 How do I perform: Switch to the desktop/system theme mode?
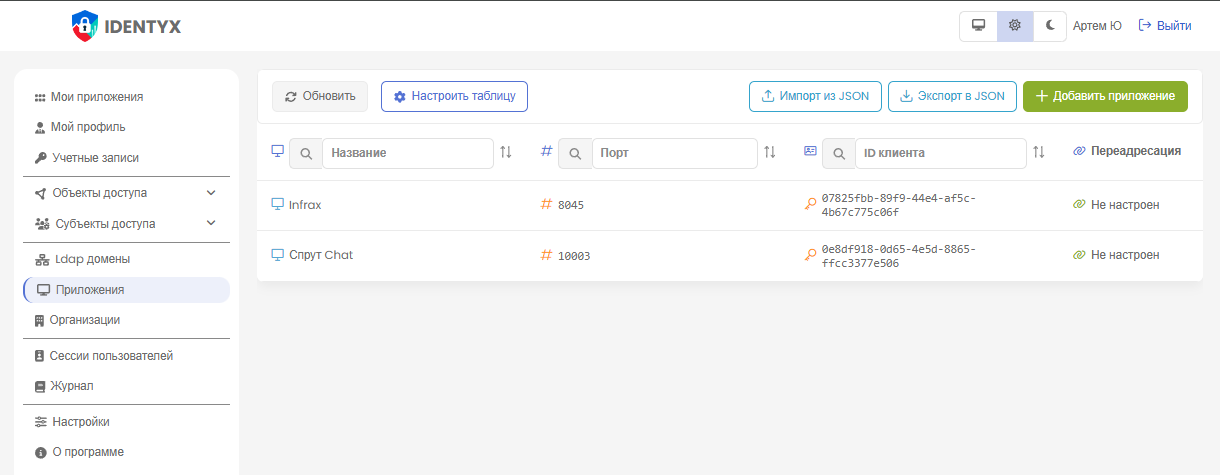(x=978, y=26)
